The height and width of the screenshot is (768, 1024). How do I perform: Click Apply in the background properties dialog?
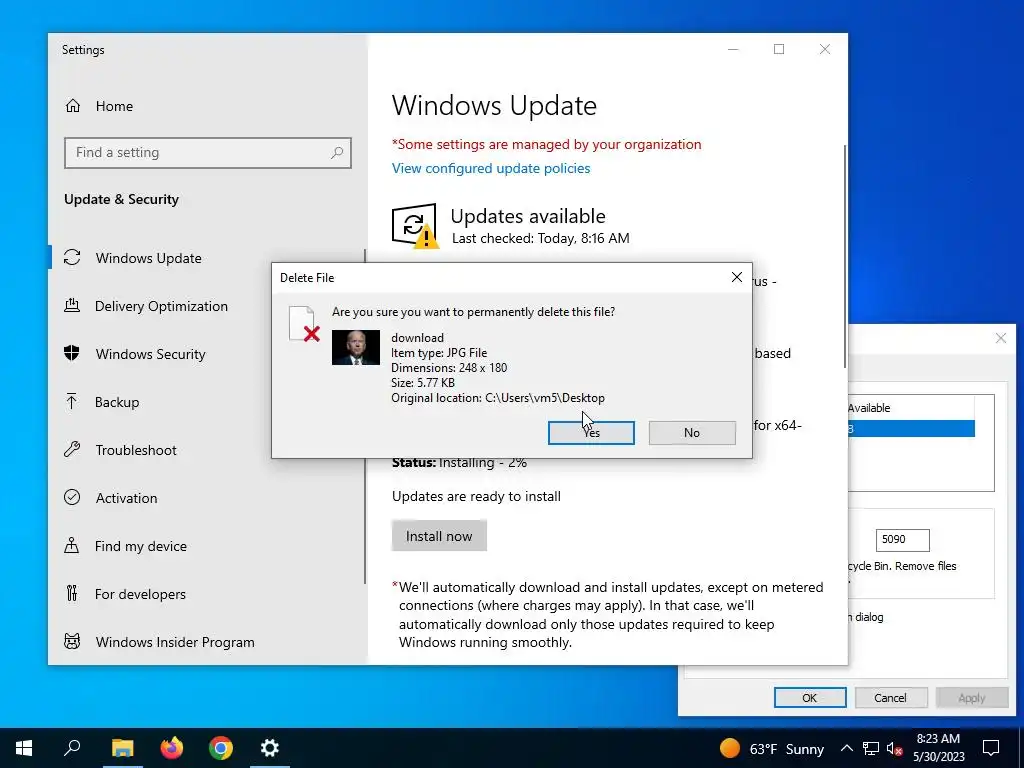[x=971, y=697]
